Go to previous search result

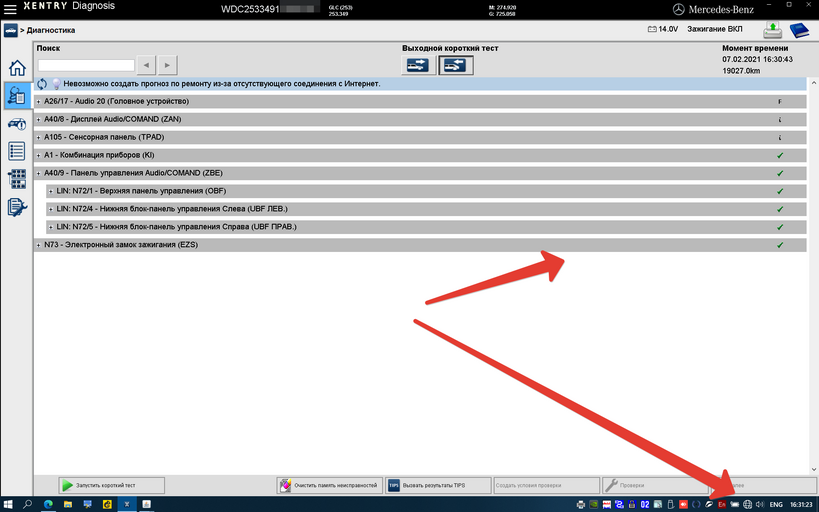click(146, 65)
